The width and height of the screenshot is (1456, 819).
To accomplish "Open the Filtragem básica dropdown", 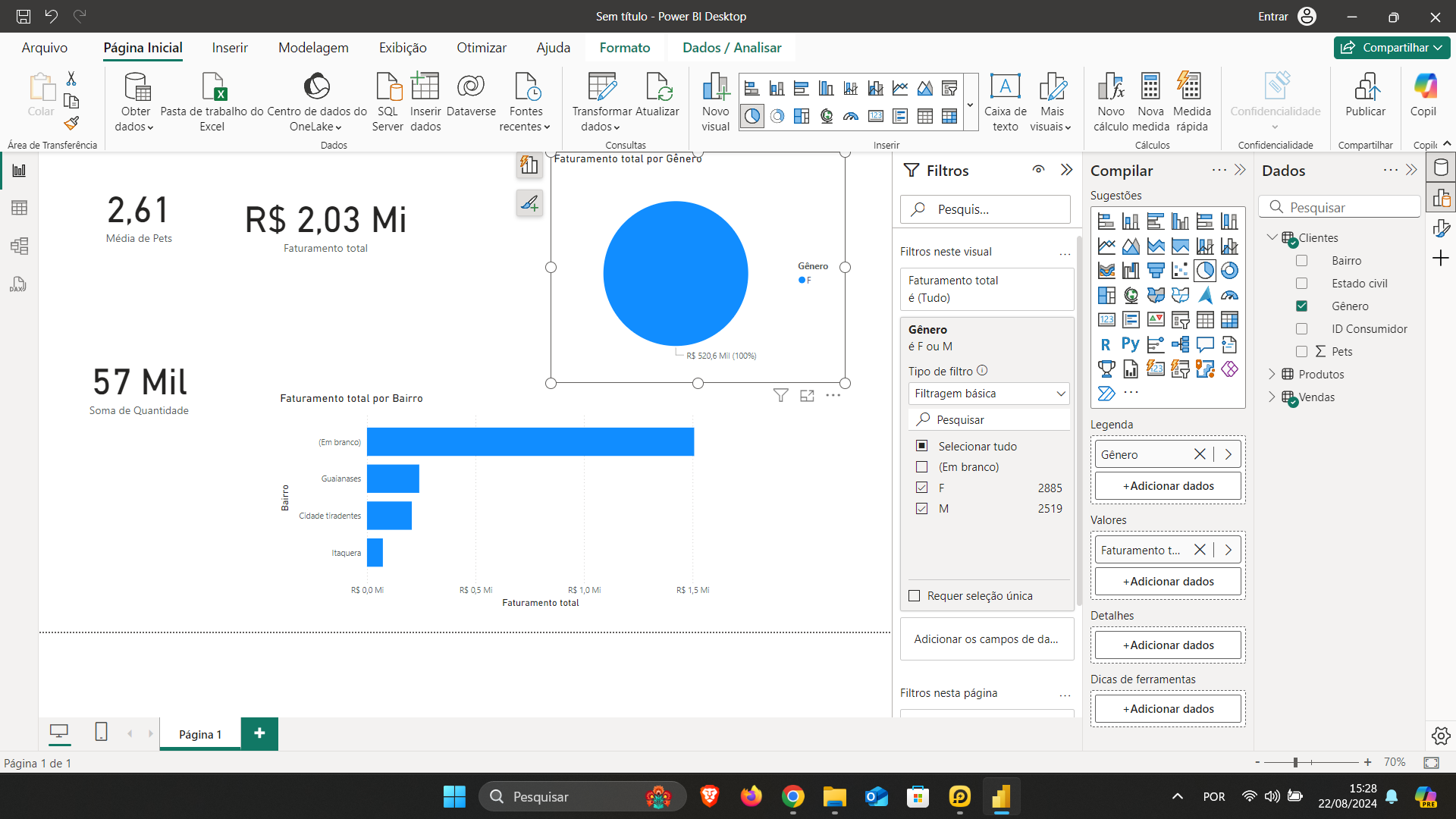I will [989, 394].
